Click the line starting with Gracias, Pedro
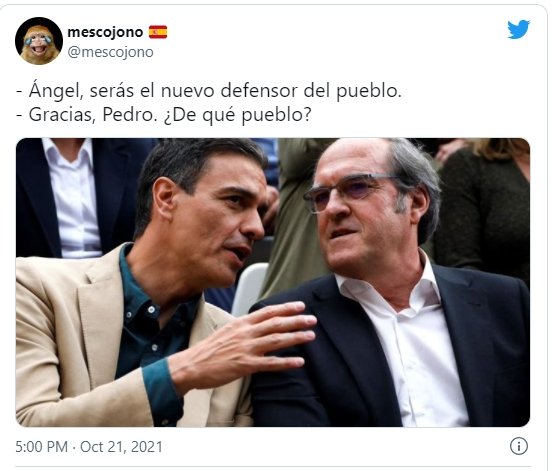 click(164, 114)
